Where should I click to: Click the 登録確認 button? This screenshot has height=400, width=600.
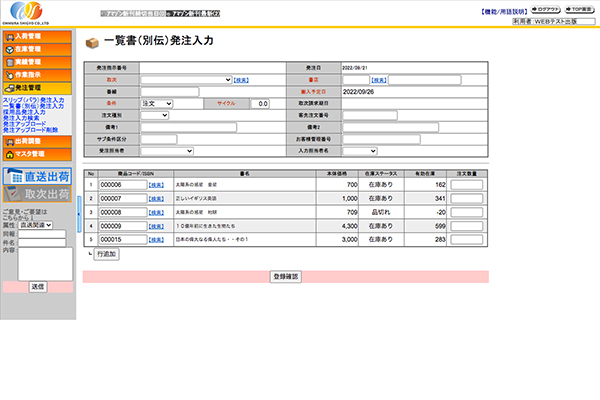[286, 277]
